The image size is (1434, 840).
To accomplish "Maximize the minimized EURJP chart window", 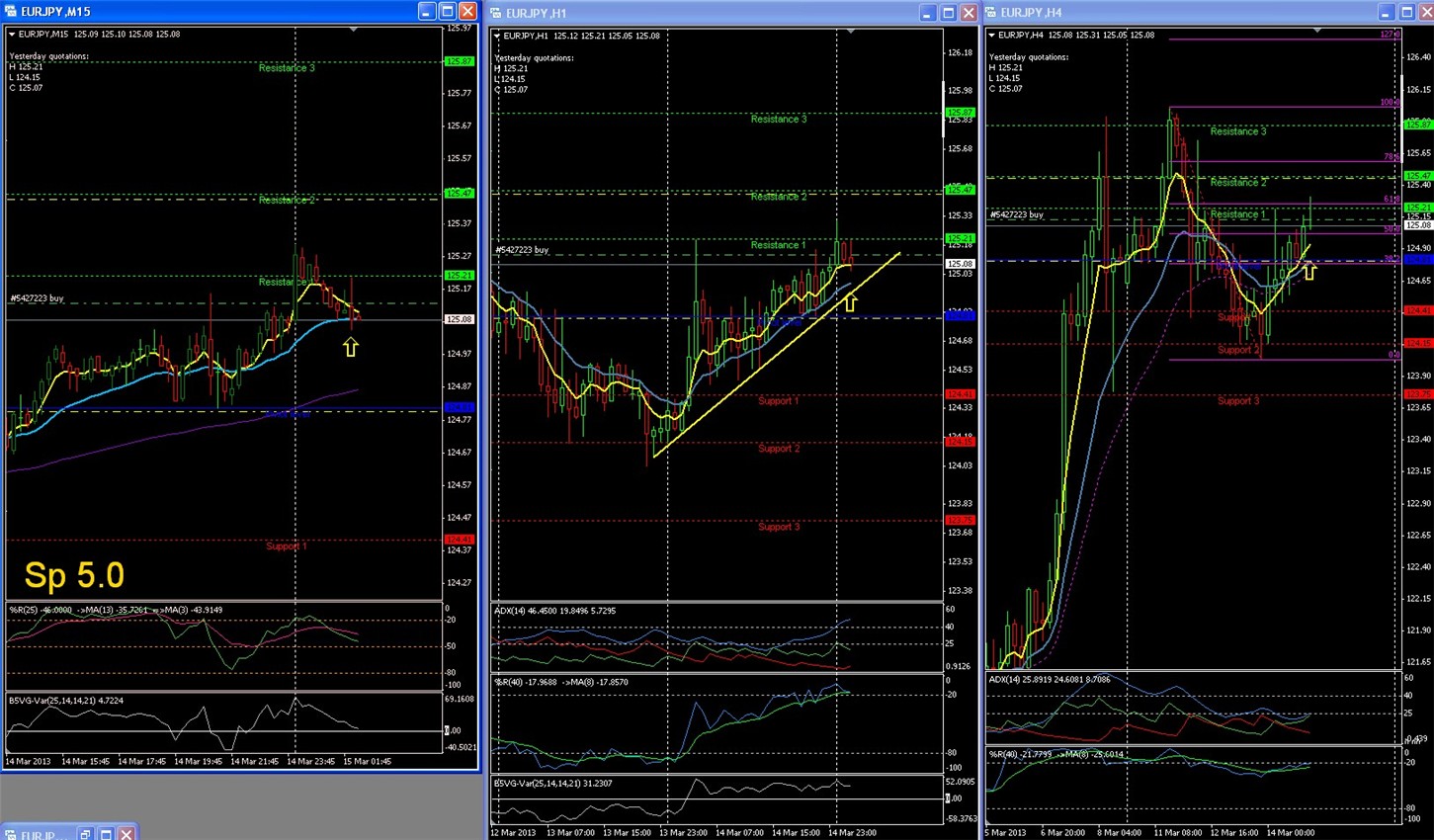I will click(106, 835).
